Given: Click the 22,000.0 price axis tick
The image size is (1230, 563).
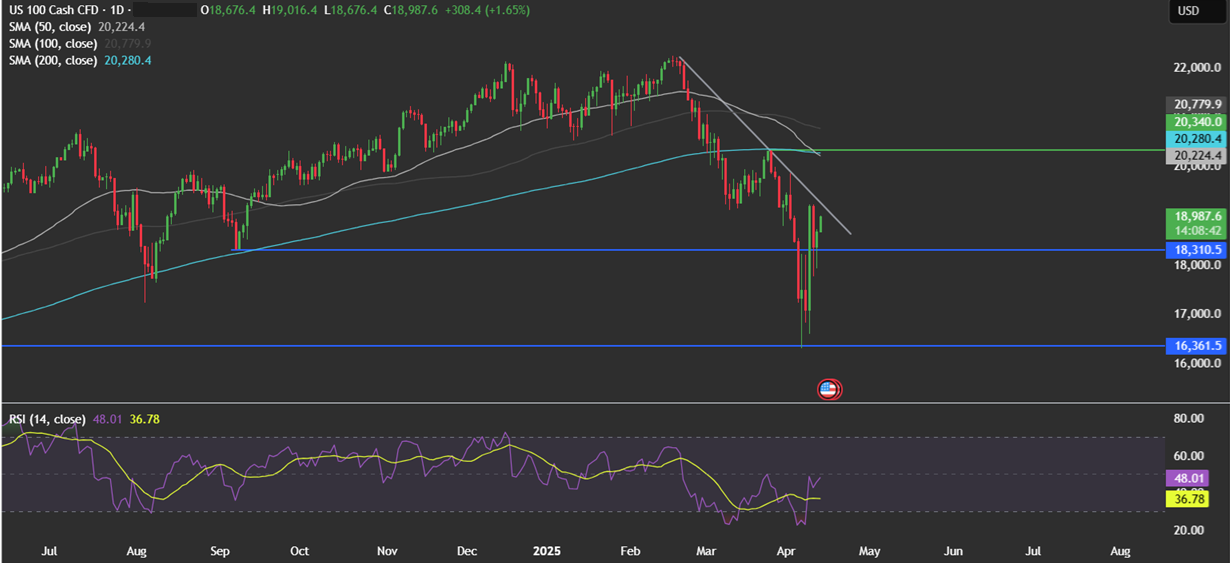Looking at the screenshot, I should 1197,68.
